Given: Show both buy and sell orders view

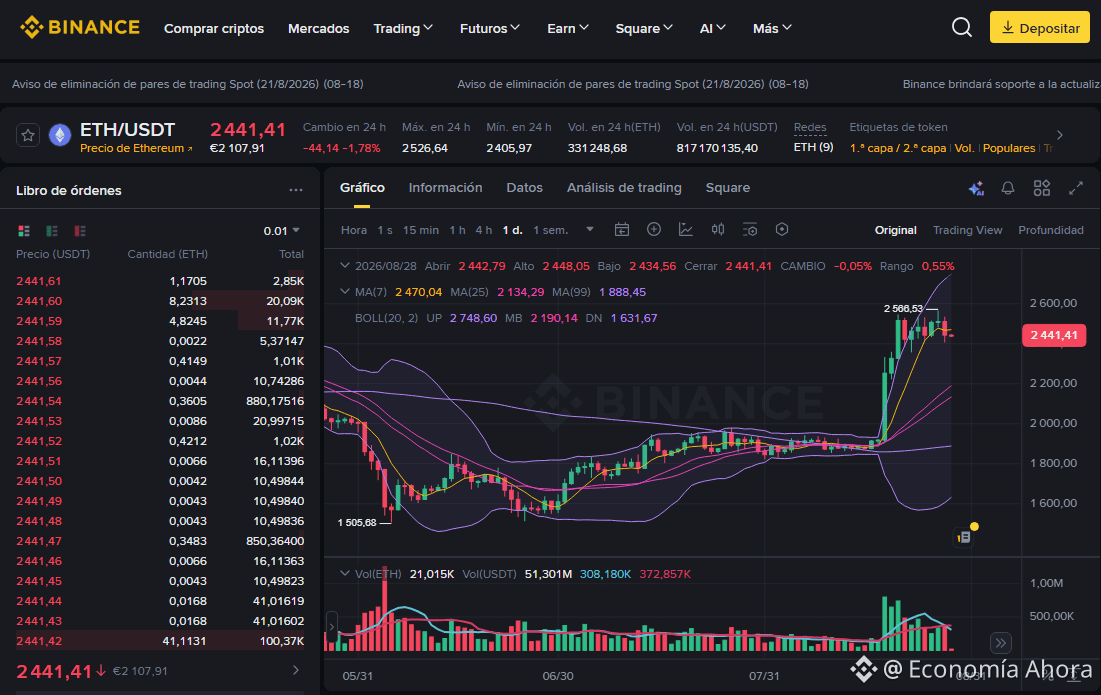Looking at the screenshot, I should click(x=24, y=231).
